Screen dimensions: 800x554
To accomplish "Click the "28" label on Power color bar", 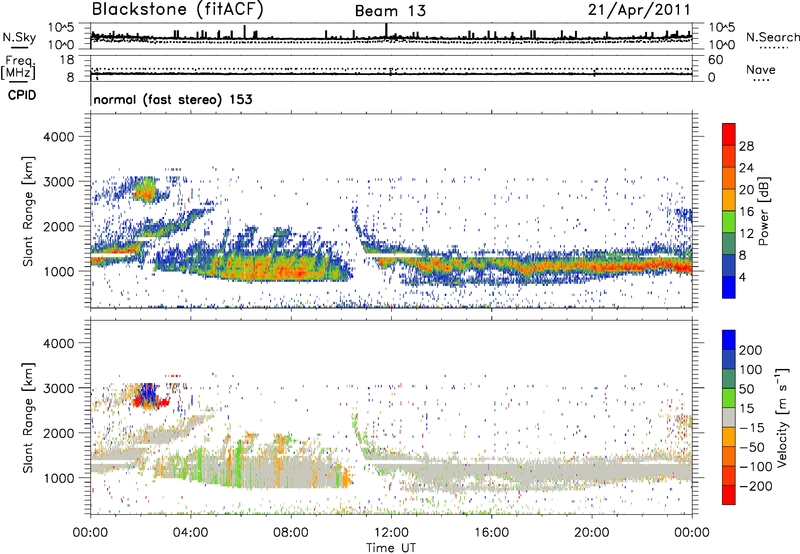I will pyautogui.click(x=746, y=146).
